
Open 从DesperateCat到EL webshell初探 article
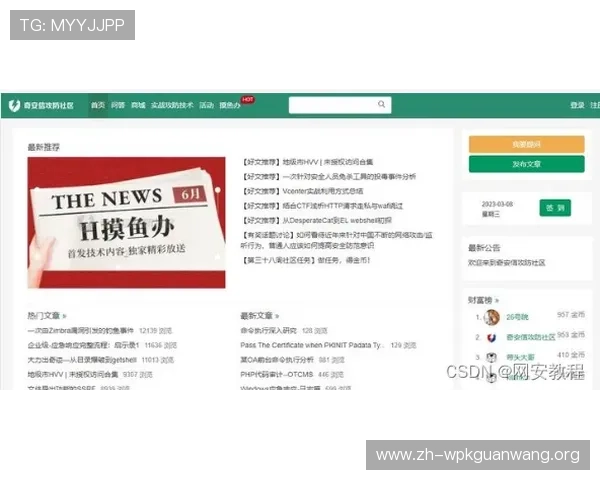316,220
